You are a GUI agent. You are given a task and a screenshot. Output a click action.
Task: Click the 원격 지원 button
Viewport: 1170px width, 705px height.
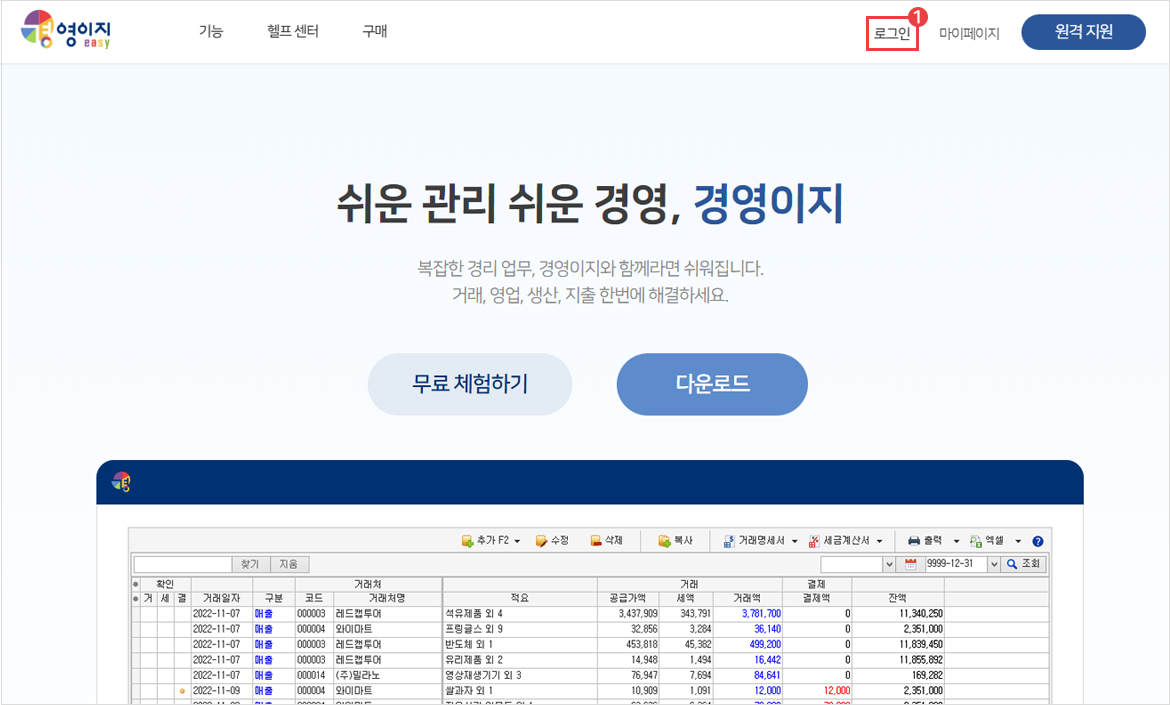(1083, 32)
